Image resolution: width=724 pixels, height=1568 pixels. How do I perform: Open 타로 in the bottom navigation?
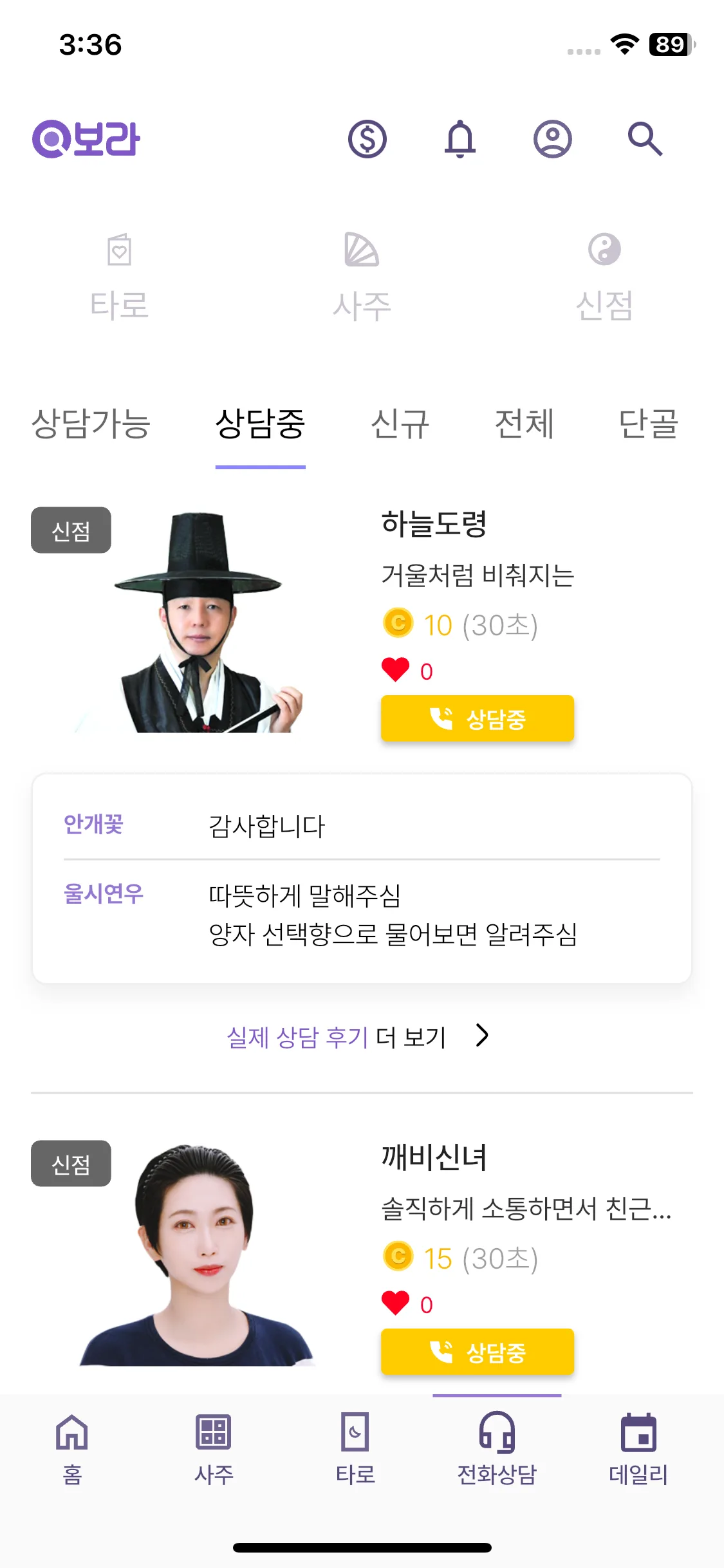[355, 1449]
